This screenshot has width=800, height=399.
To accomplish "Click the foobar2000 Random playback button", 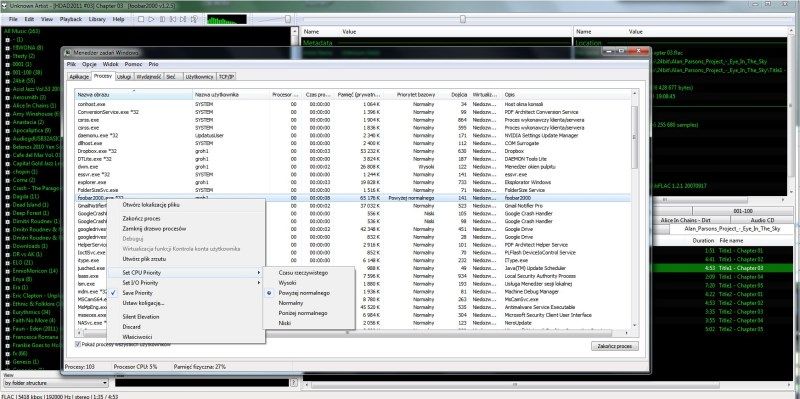I will tap(194, 19).
